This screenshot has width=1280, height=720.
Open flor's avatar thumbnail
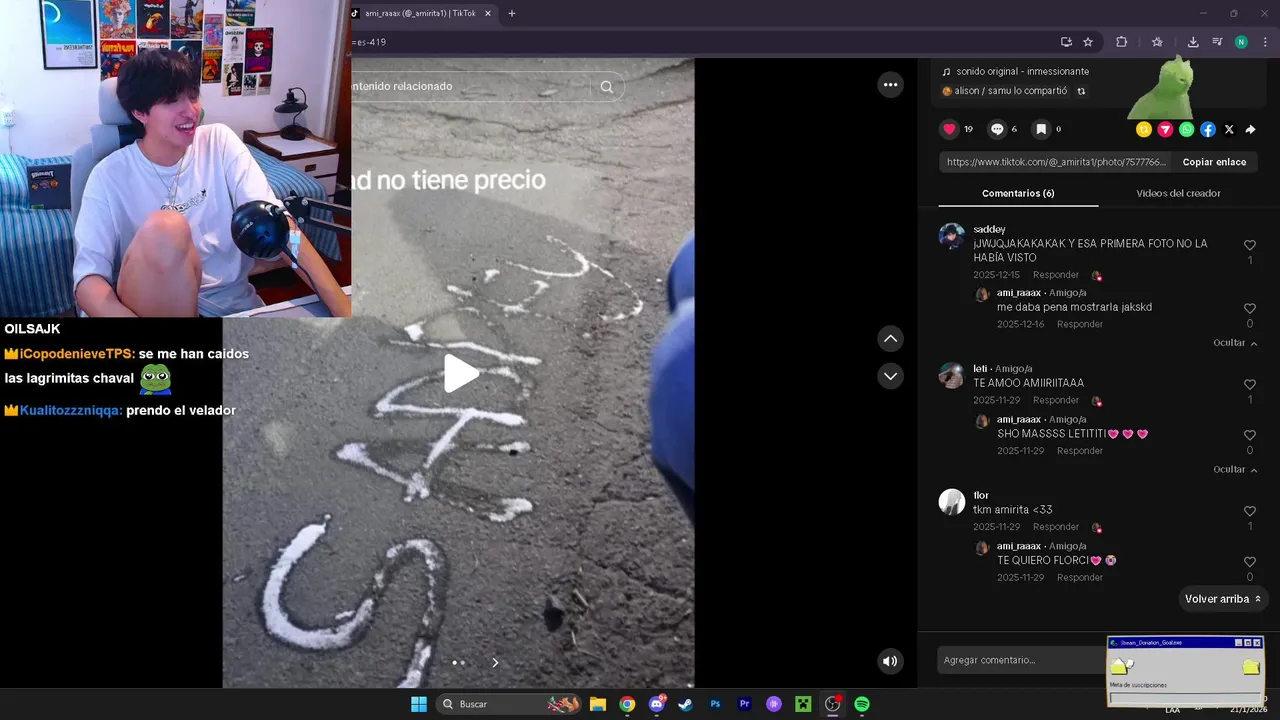coord(952,502)
